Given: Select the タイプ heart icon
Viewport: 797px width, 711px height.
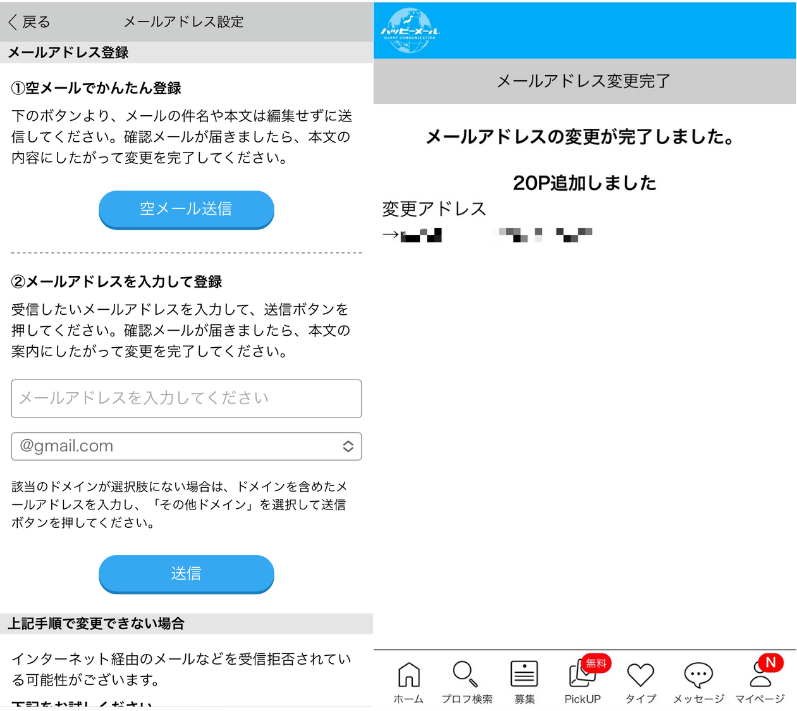Looking at the screenshot, I should click(x=640, y=675).
